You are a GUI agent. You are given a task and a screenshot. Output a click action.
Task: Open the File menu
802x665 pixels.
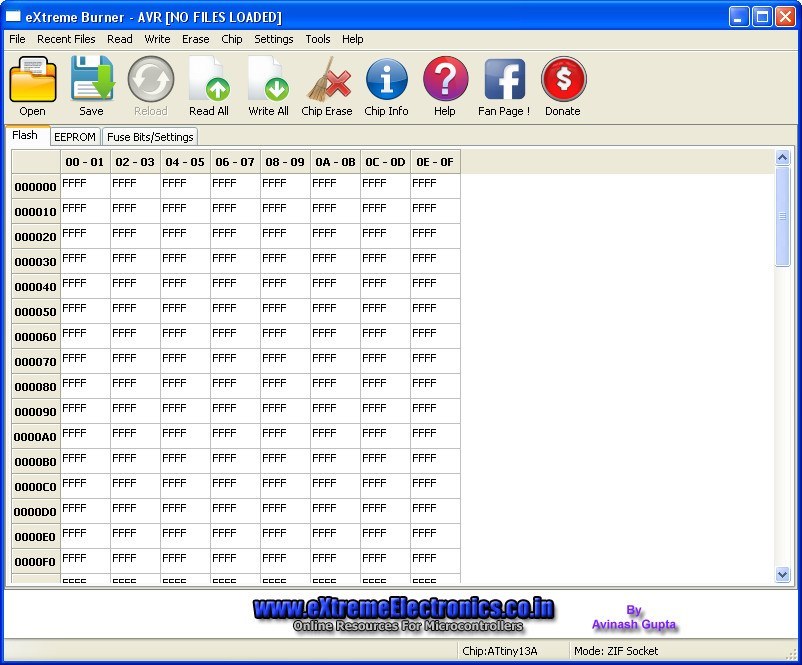(16, 39)
